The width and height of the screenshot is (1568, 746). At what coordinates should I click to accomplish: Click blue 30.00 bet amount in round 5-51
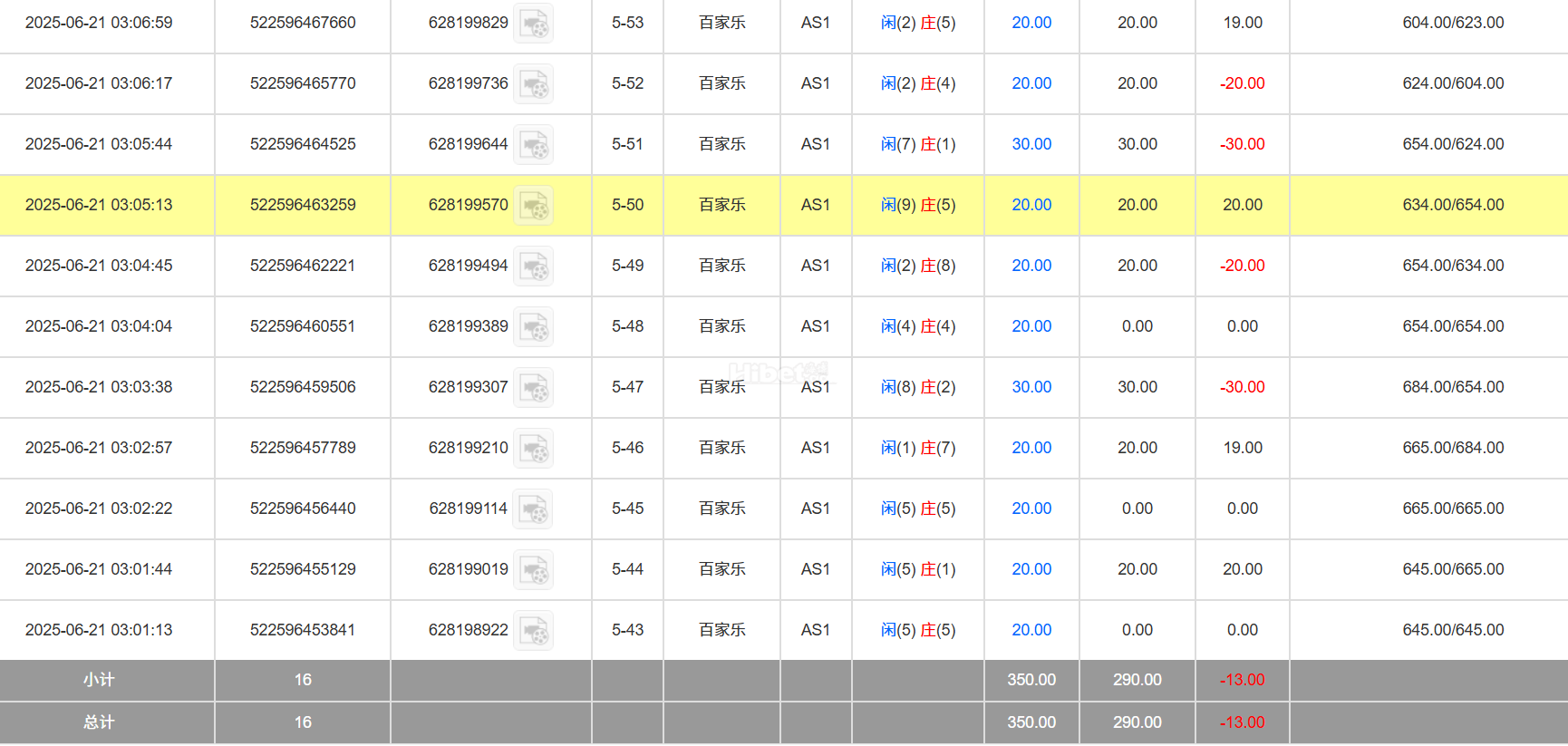(1031, 144)
